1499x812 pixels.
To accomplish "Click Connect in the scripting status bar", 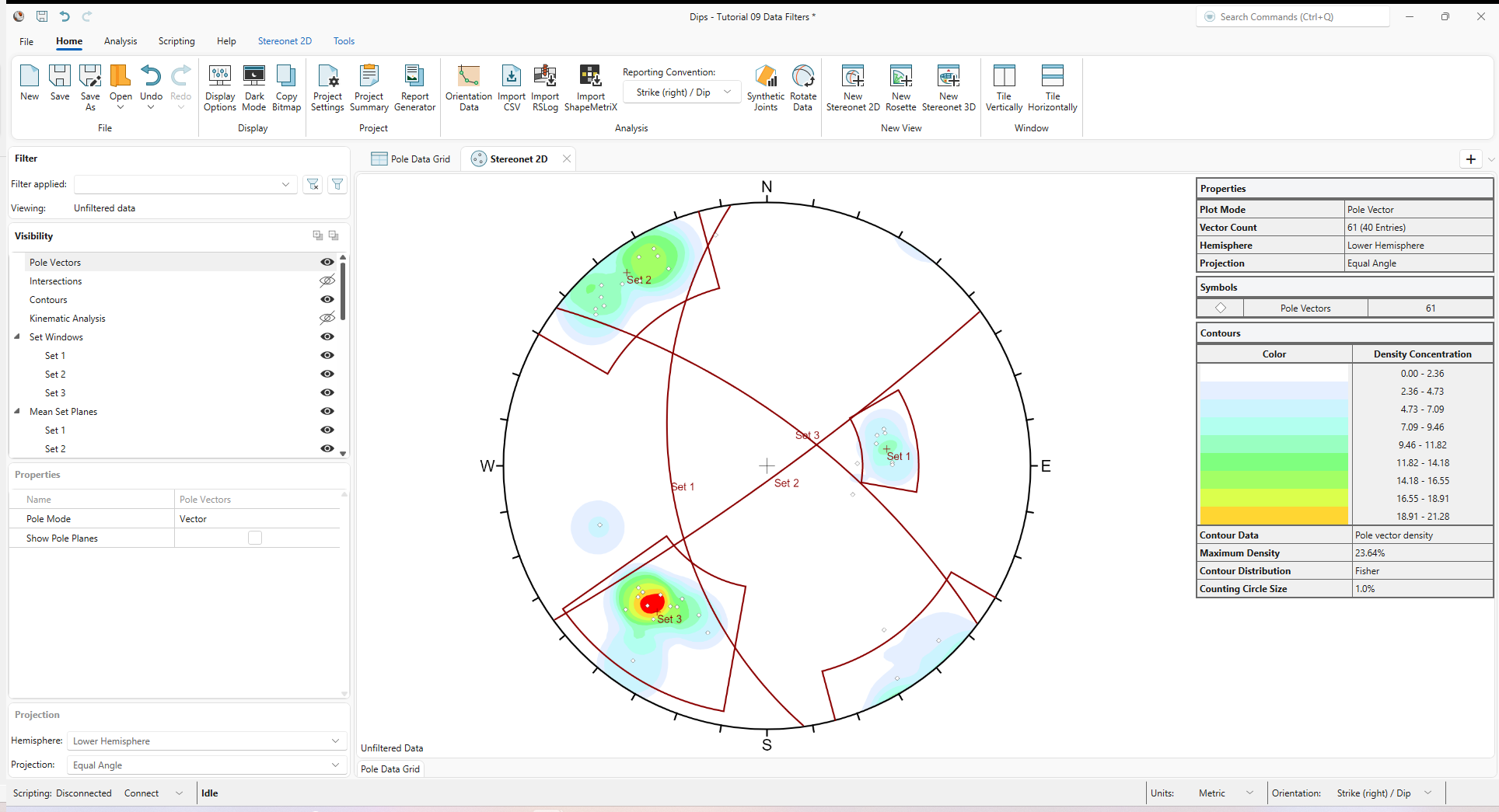I will 141,793.
